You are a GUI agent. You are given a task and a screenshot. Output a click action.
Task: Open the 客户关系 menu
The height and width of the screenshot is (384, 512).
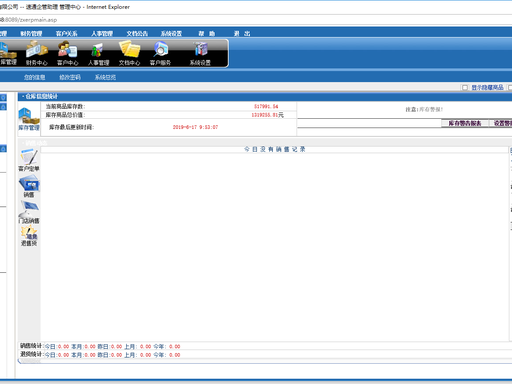[66, 33]
